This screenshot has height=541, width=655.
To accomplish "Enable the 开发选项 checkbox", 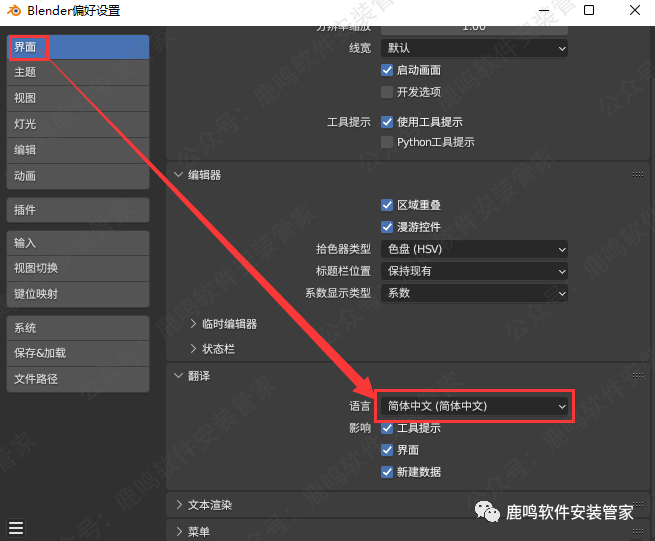I will (387, 92).
